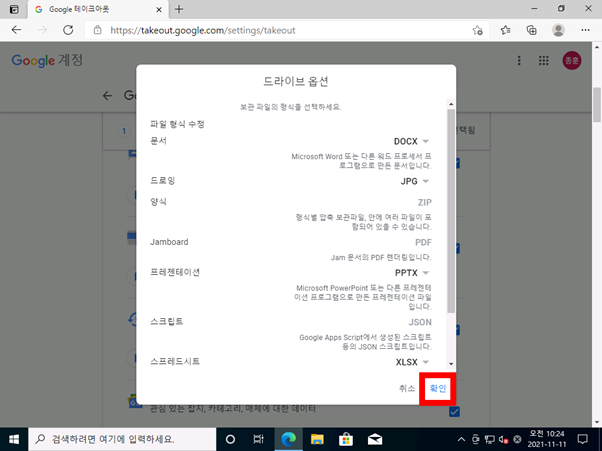Viewport: 602px width, 451px height.
Task: Click the lock icon in address bar
Action: point(98,30)
